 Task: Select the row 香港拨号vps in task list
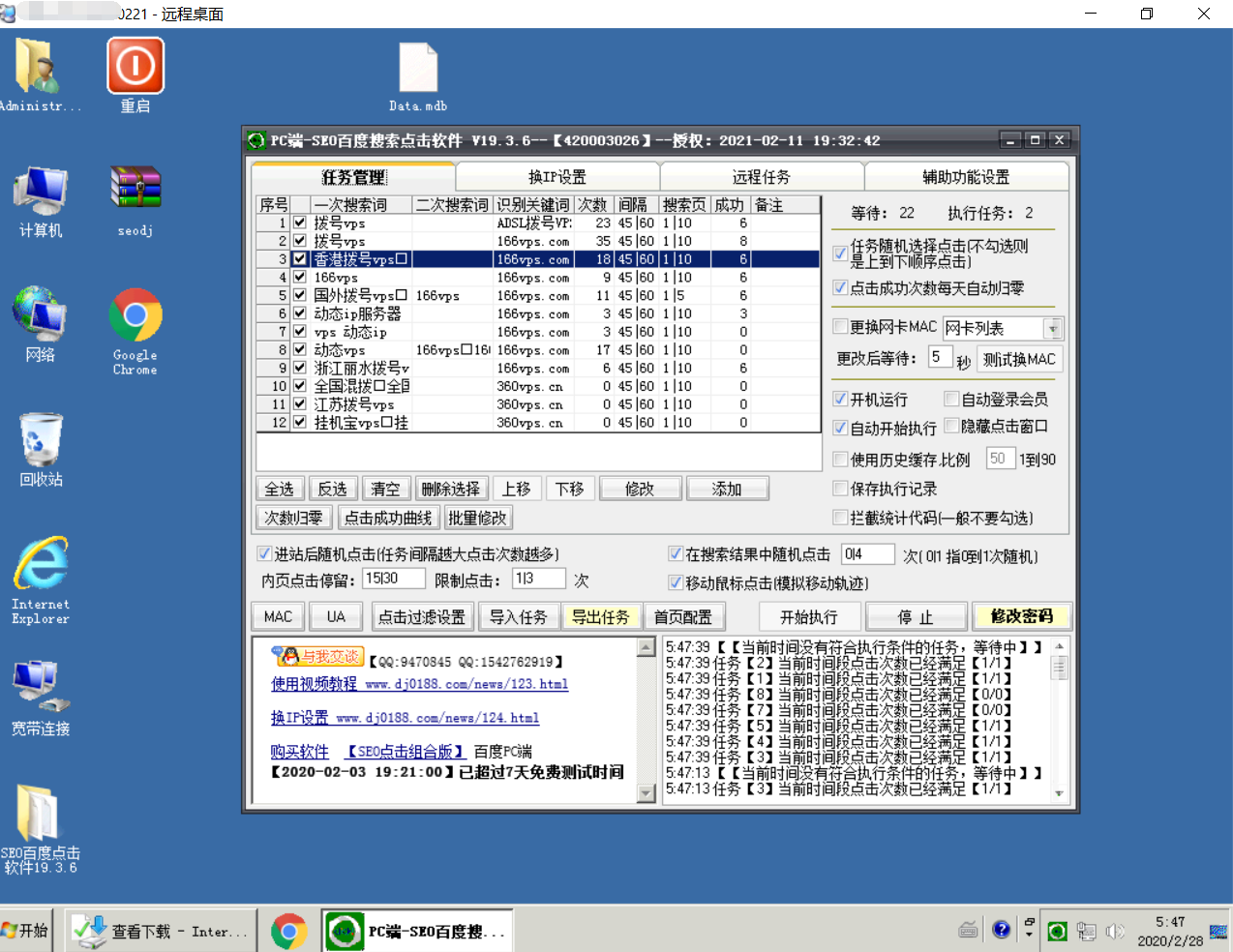(538, 259)
